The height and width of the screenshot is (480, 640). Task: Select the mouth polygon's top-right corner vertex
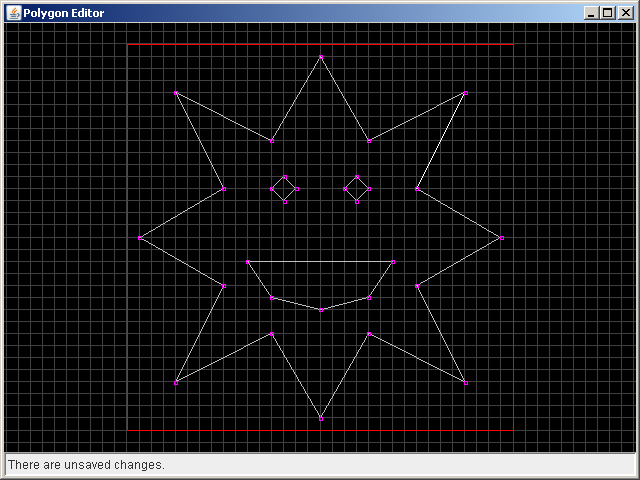point(393,262)
